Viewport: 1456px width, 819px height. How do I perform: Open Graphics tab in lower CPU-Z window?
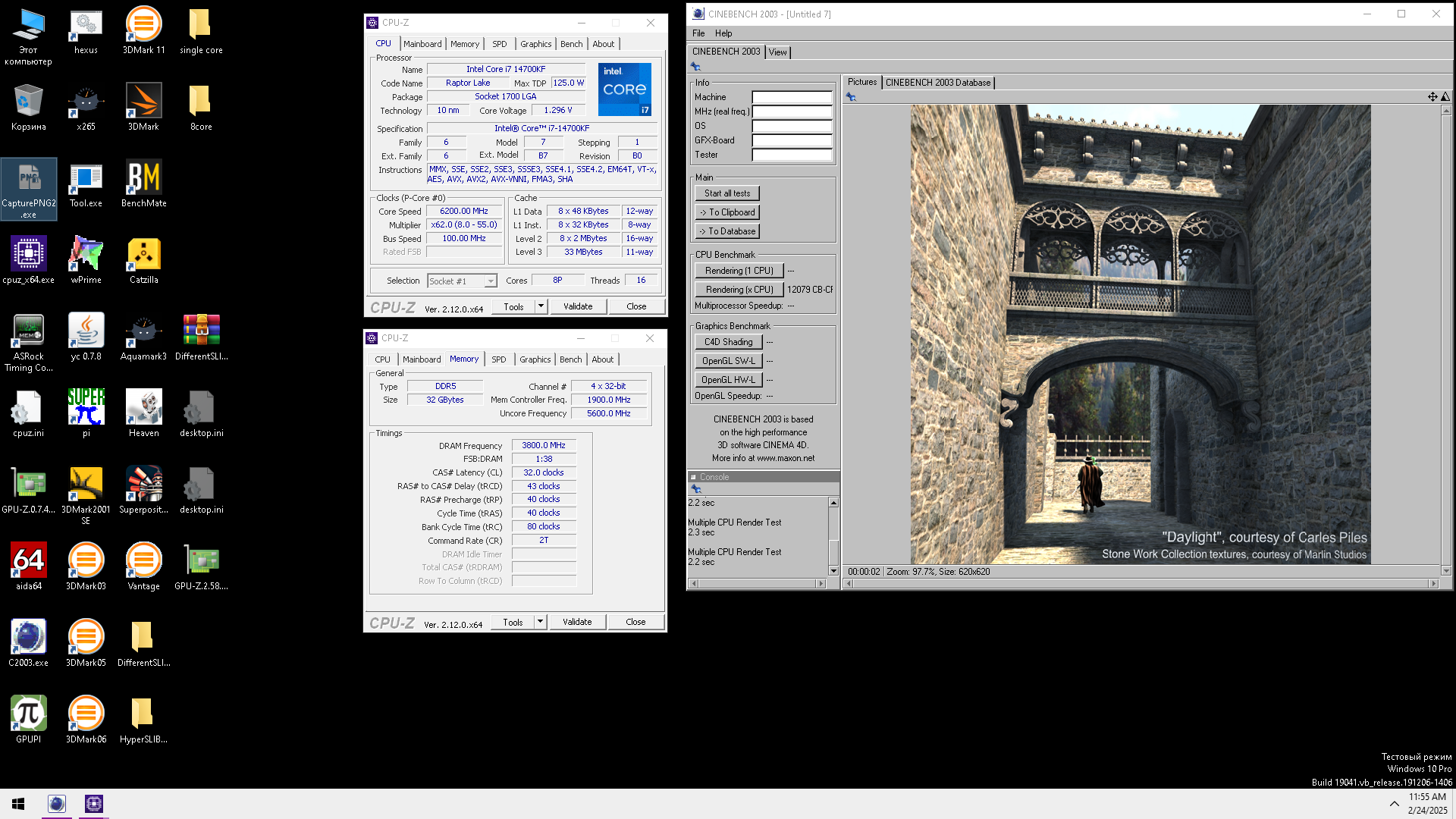535,359
